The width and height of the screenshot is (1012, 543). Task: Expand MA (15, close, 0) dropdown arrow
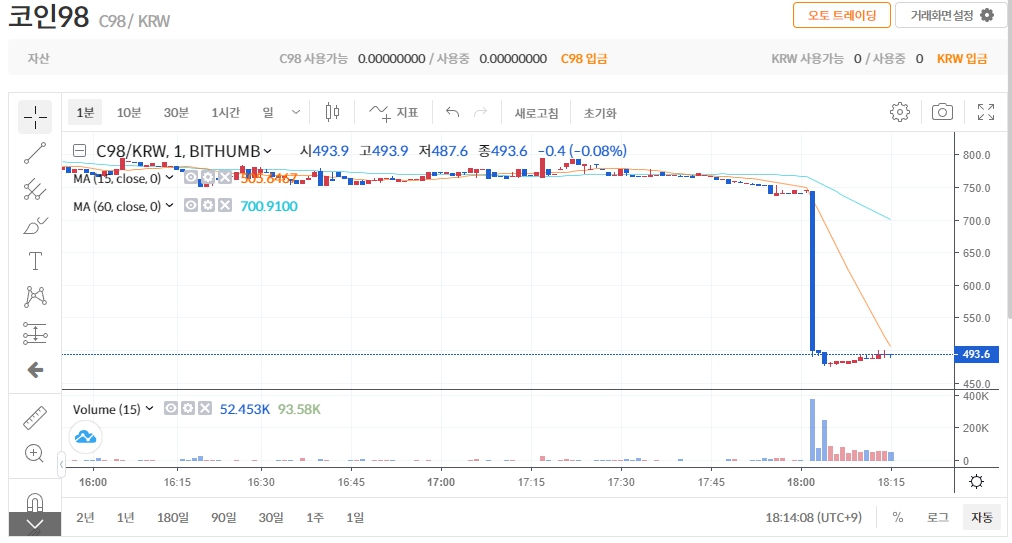pyautogui.click(x=170, y=177)
